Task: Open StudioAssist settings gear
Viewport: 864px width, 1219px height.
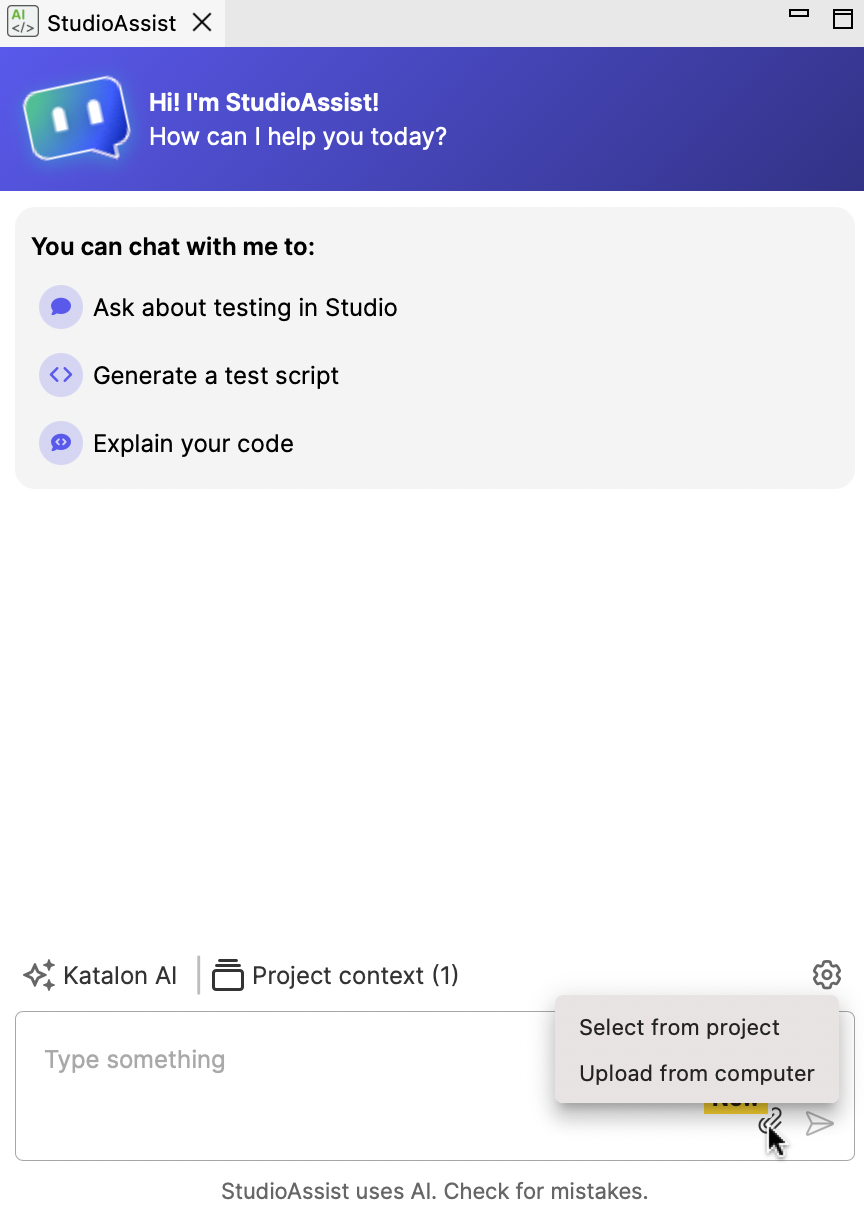Action: tap(826, 974)
